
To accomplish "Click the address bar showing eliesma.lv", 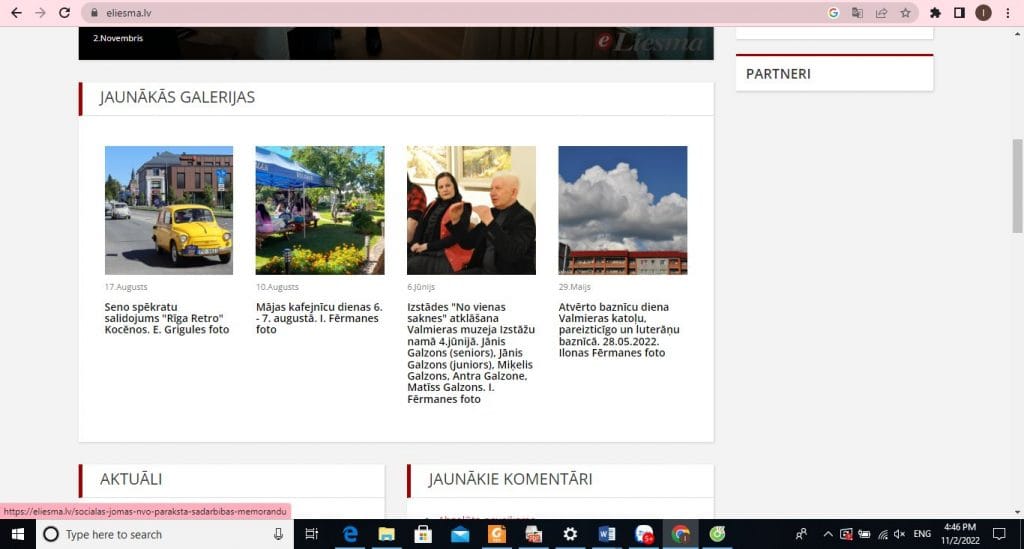I will tap(450, 13).
